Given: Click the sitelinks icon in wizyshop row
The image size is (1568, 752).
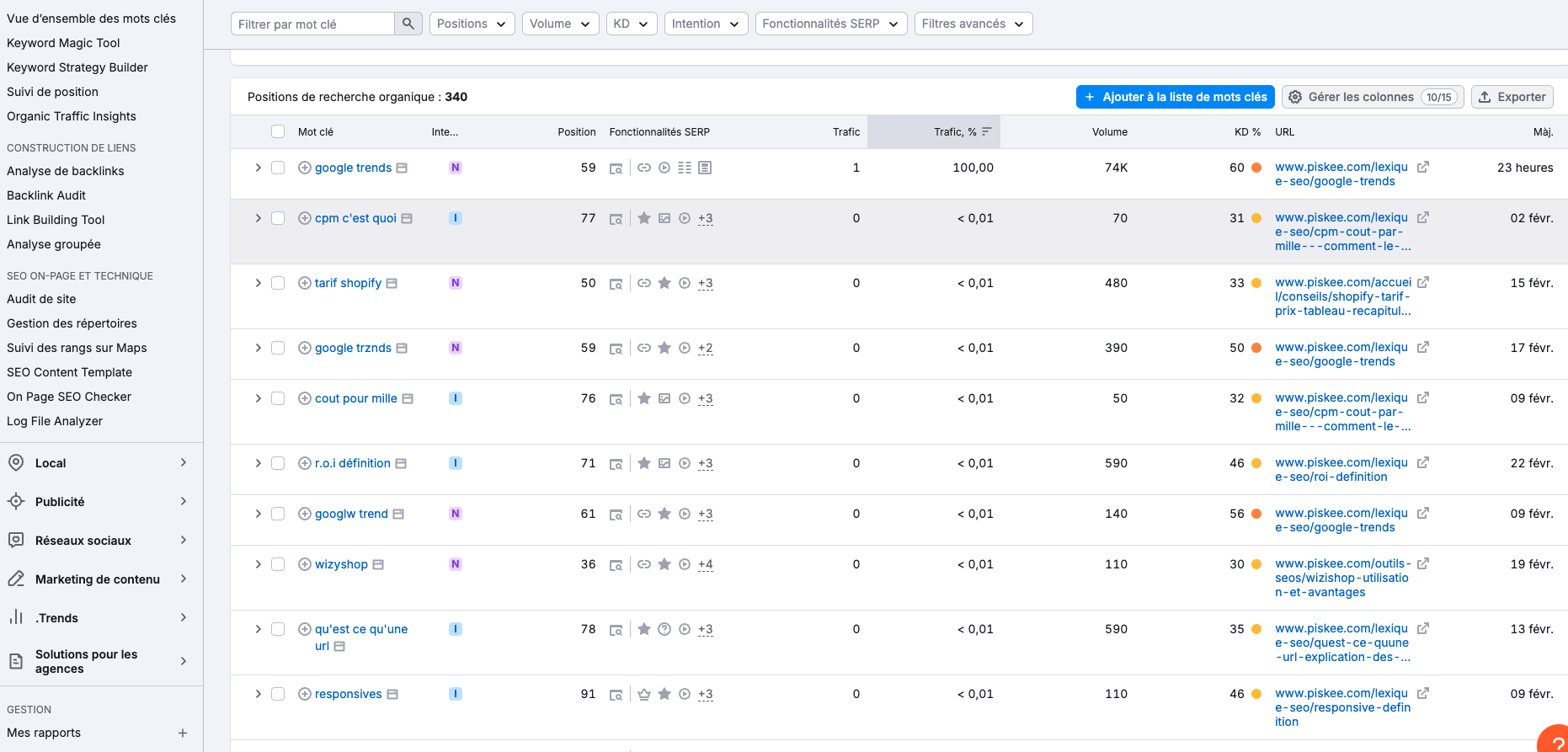Looking at the screenshot, I should click(x=644, y=564).
